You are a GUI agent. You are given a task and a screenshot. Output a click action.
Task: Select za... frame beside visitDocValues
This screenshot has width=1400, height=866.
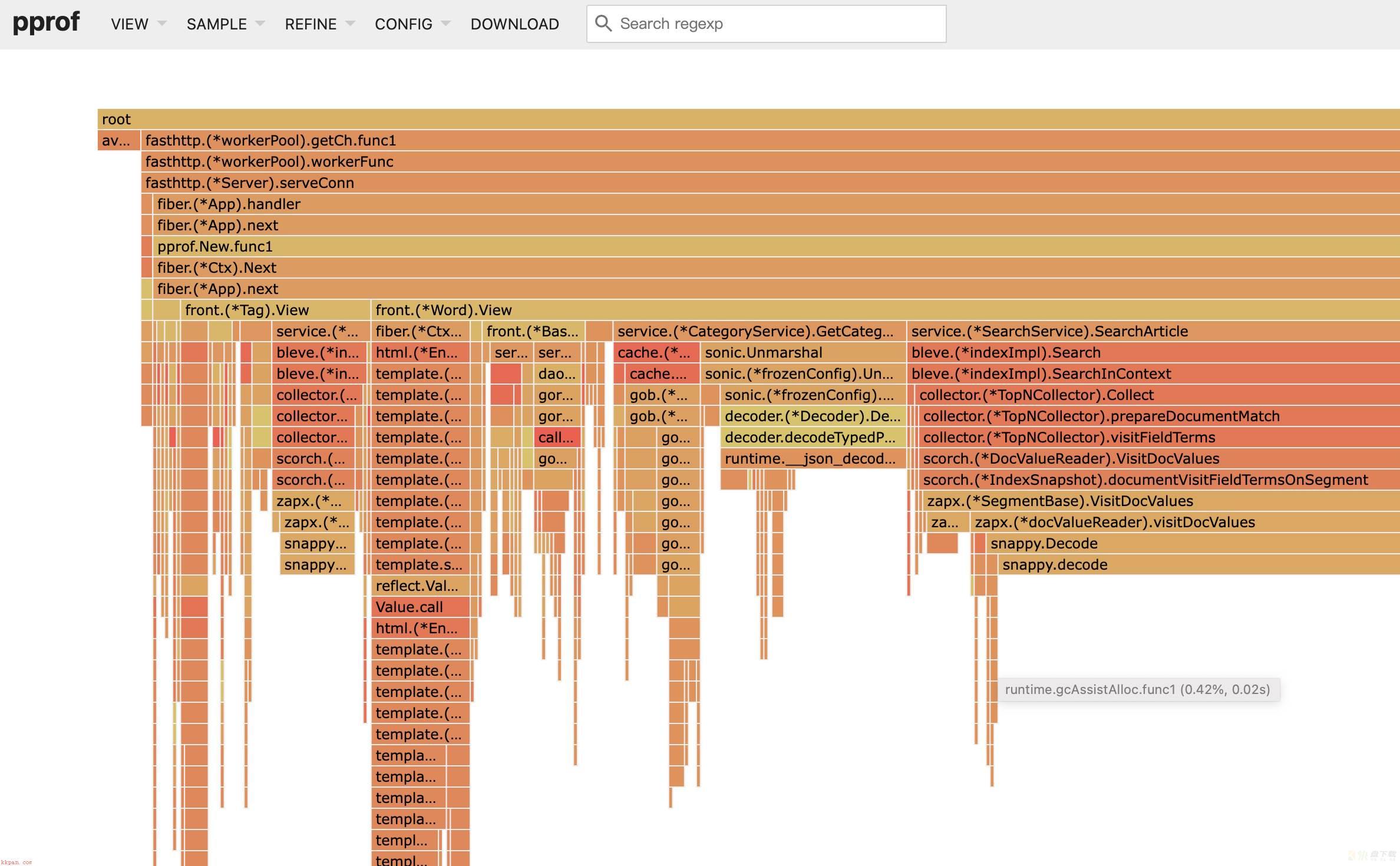(948, 522)
